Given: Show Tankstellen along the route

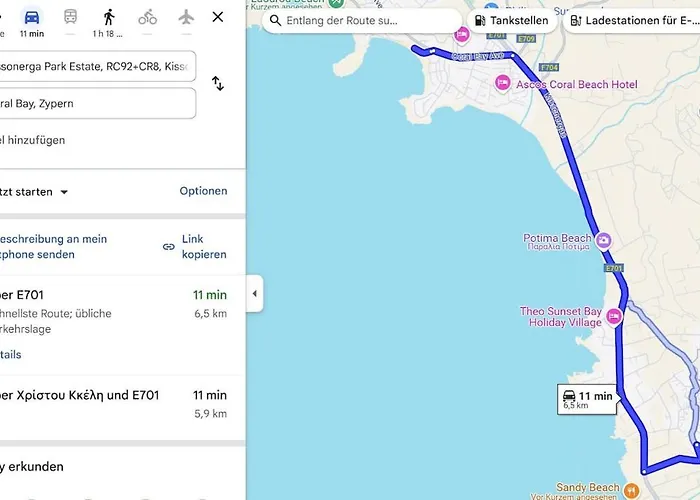Looking at the screenshot, I should pyautogui.click(x=510, y=20).
